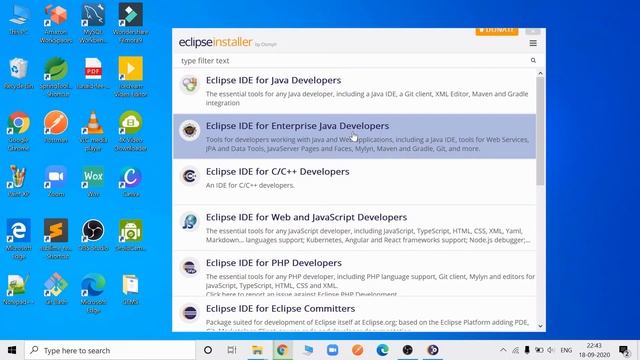
Task: Close the Eclipse Installer window
Action: point(533,31)
